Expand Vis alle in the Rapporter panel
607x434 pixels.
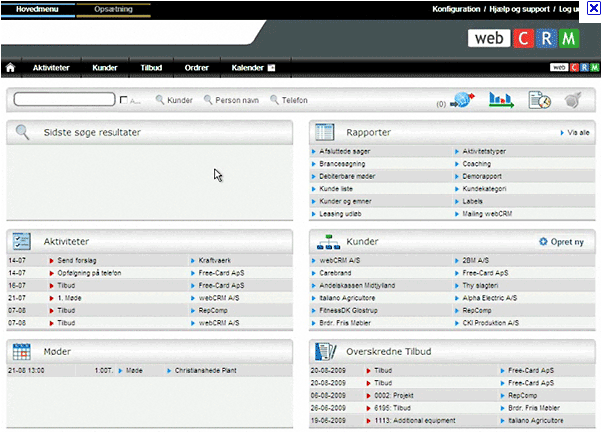tap(575, 132)
